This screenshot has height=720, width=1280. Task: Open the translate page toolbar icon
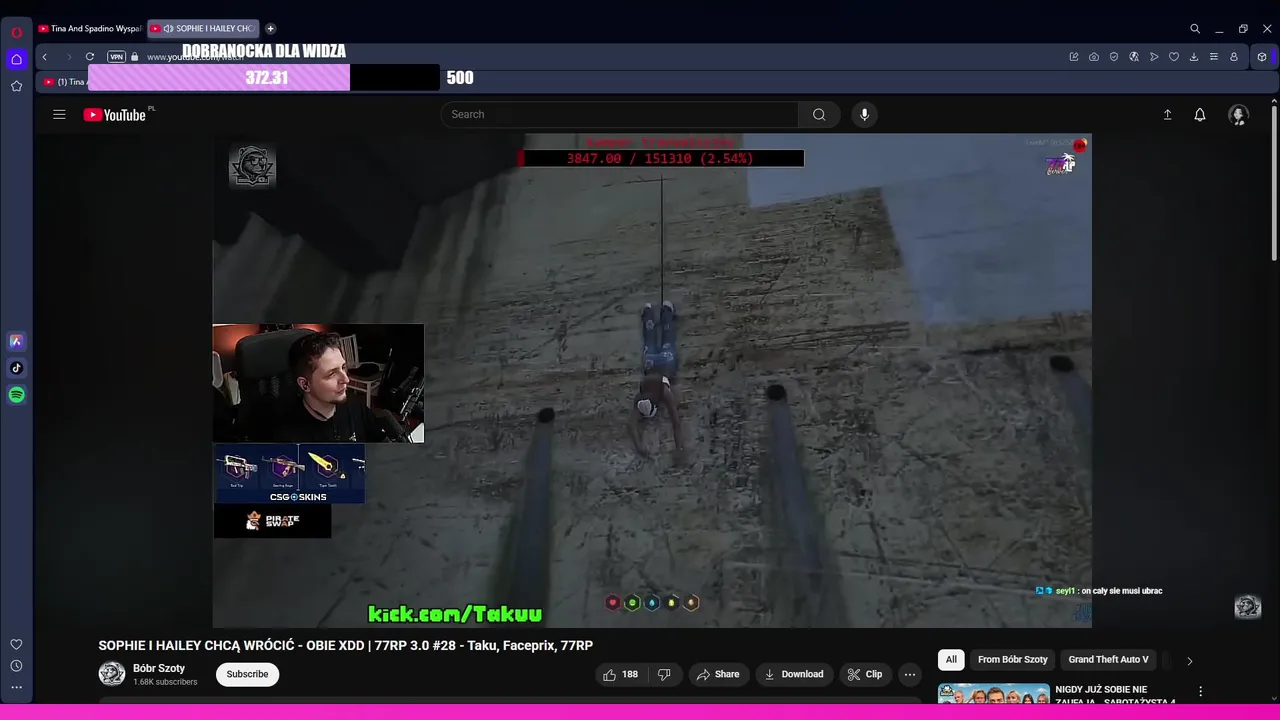pos(1134,57)
